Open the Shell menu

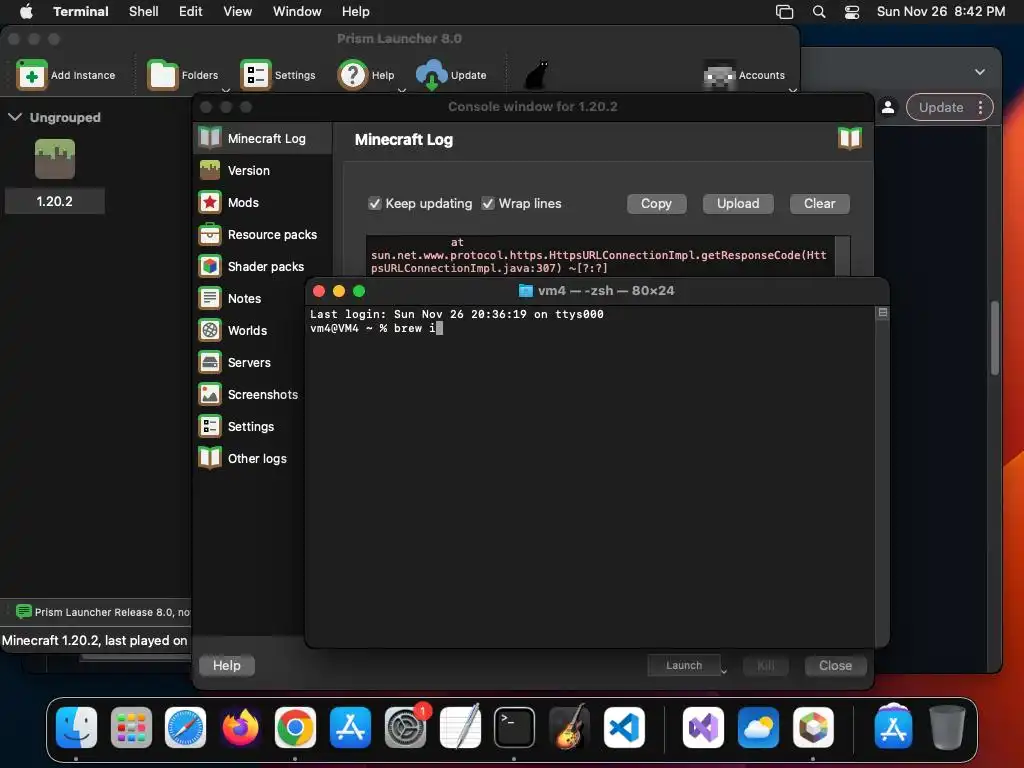click(143, 11)
